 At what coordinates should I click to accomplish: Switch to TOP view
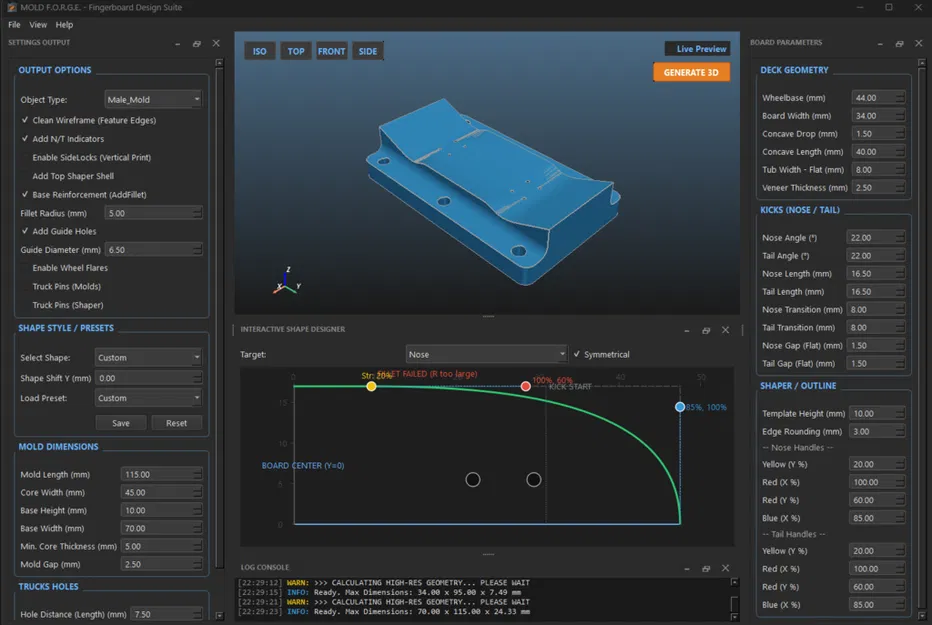click(x=296, y=51)
